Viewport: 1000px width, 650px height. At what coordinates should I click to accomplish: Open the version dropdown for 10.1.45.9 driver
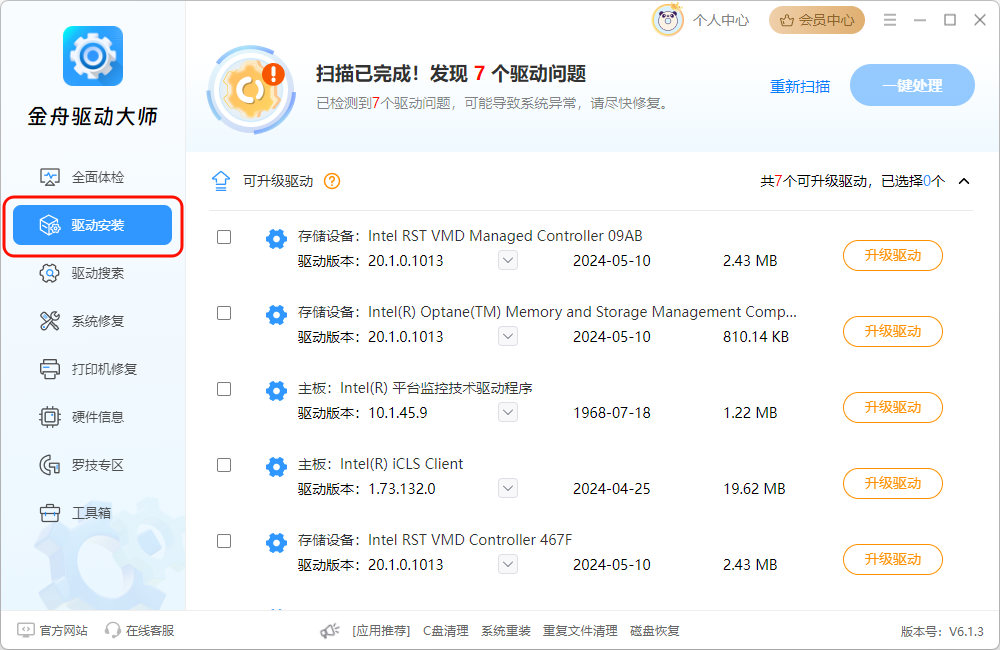tap(508, 412)
